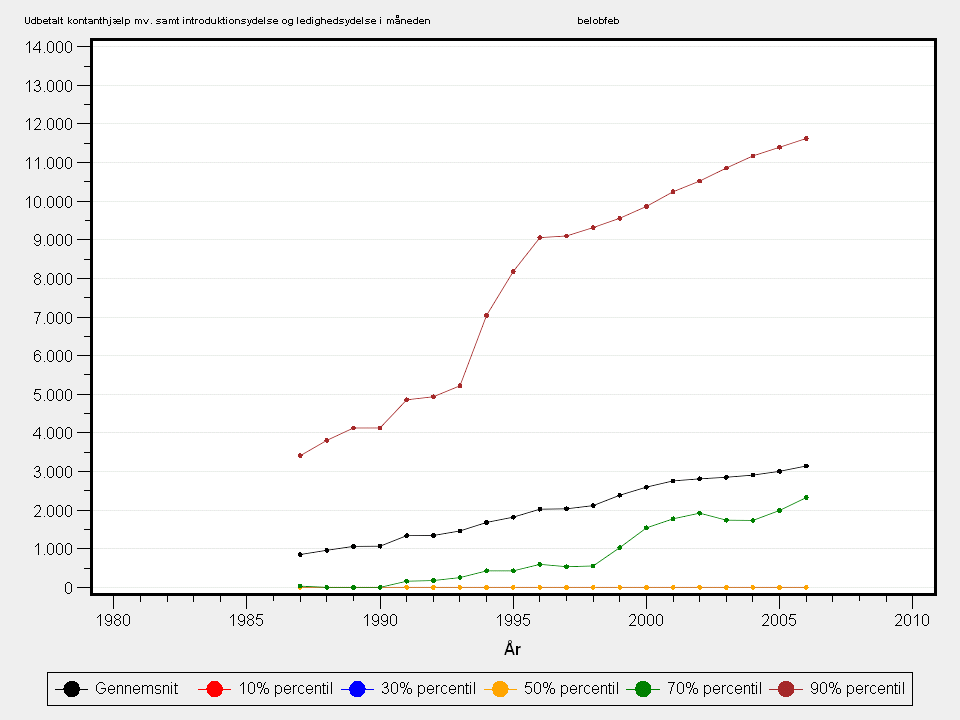Screen dimensions: 960x720
Task: Click the chart title starting "Udbetalt kontanthjælp"
Action: tap(227, 20)
